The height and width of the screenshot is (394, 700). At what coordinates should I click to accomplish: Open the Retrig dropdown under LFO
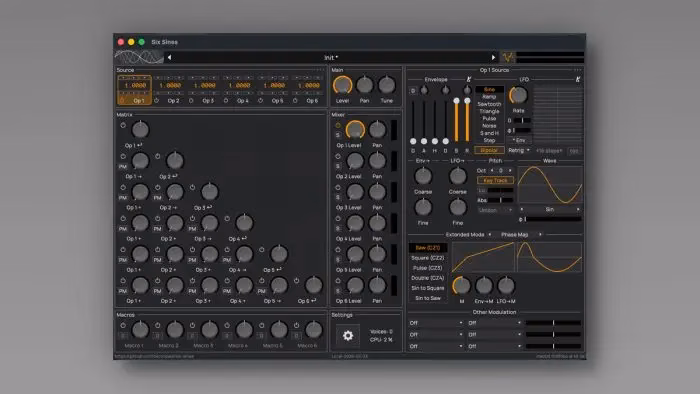519,150
